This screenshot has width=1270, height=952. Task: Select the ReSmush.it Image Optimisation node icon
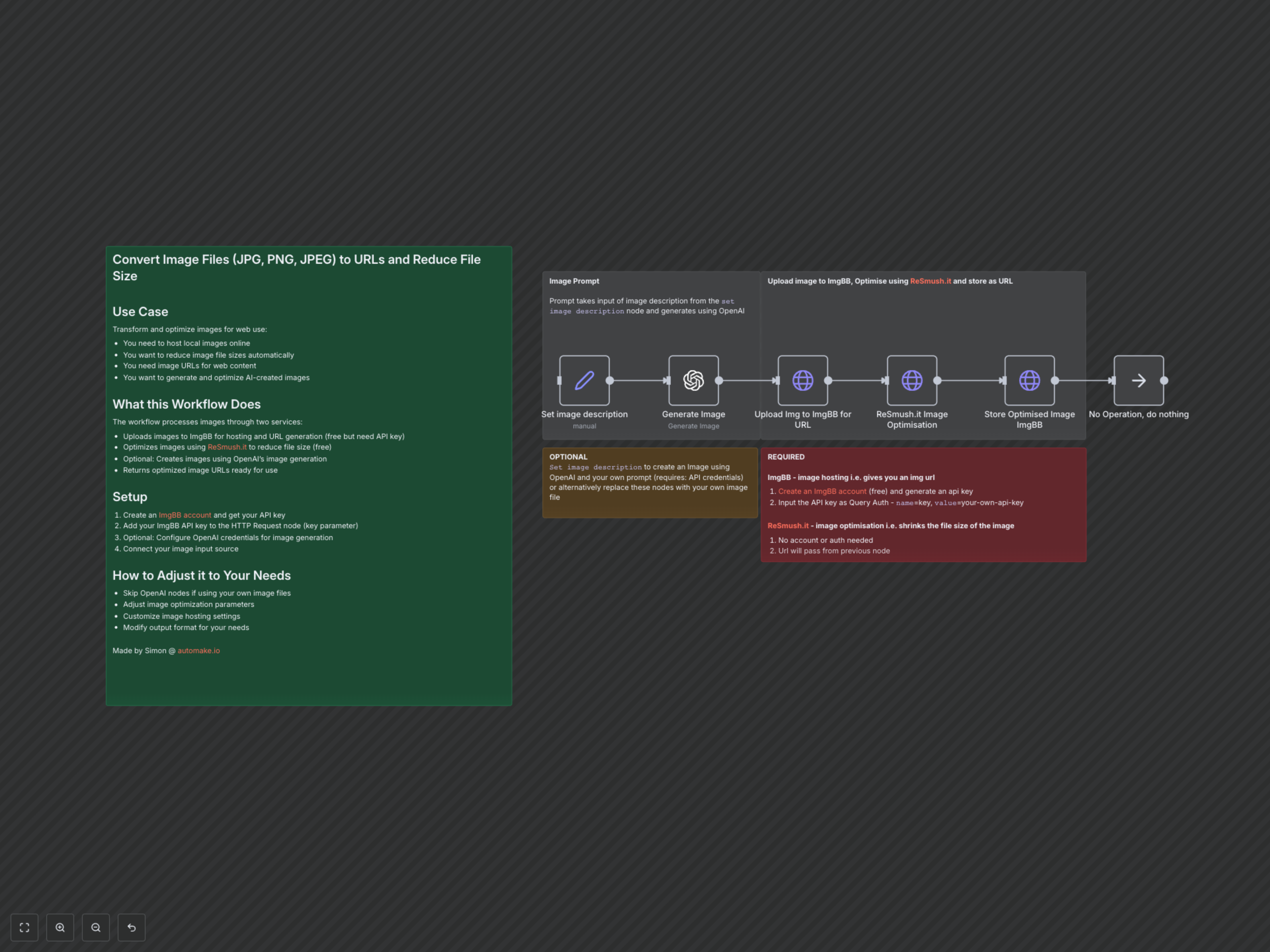click(x=912, y=380)
